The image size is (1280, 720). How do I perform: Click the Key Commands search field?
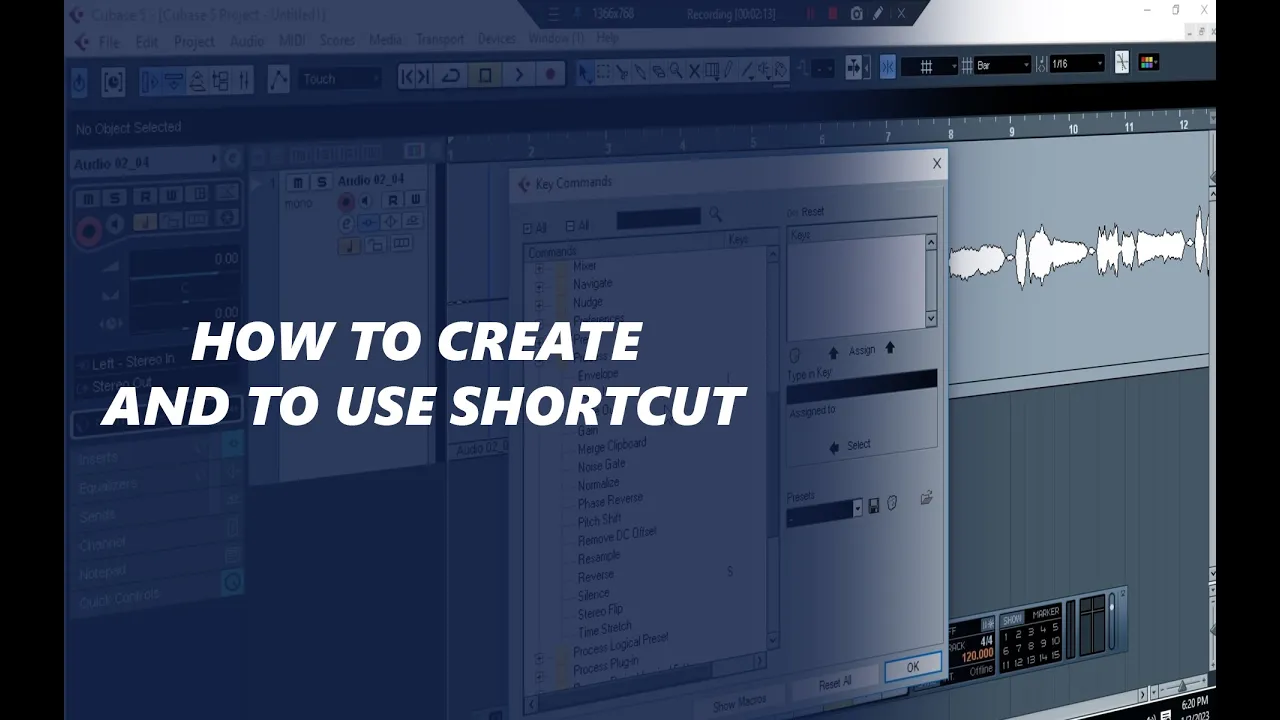[x=658, y=217]
